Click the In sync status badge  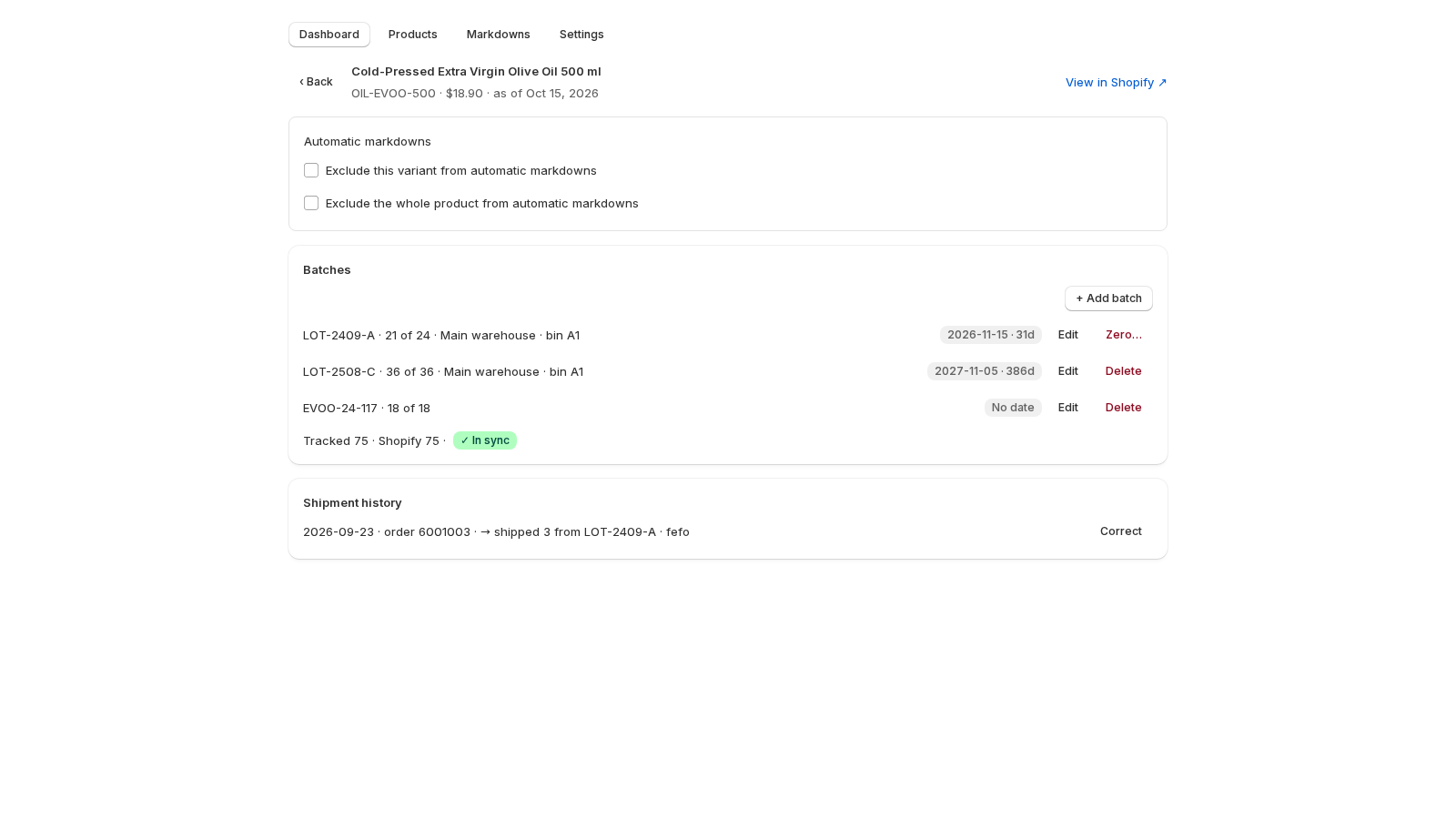pyautogui.click(x=485, y=440)
